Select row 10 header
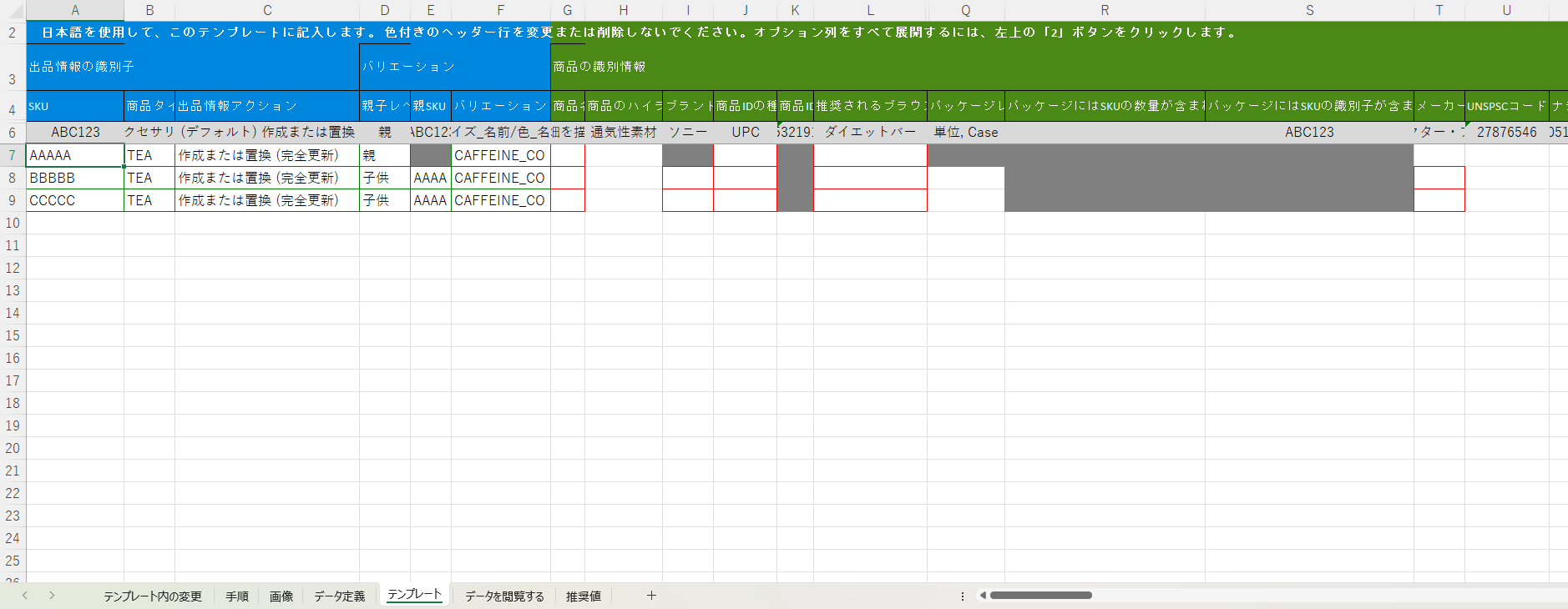Screen dimensions: 1568x609 [x=13, y=223]
